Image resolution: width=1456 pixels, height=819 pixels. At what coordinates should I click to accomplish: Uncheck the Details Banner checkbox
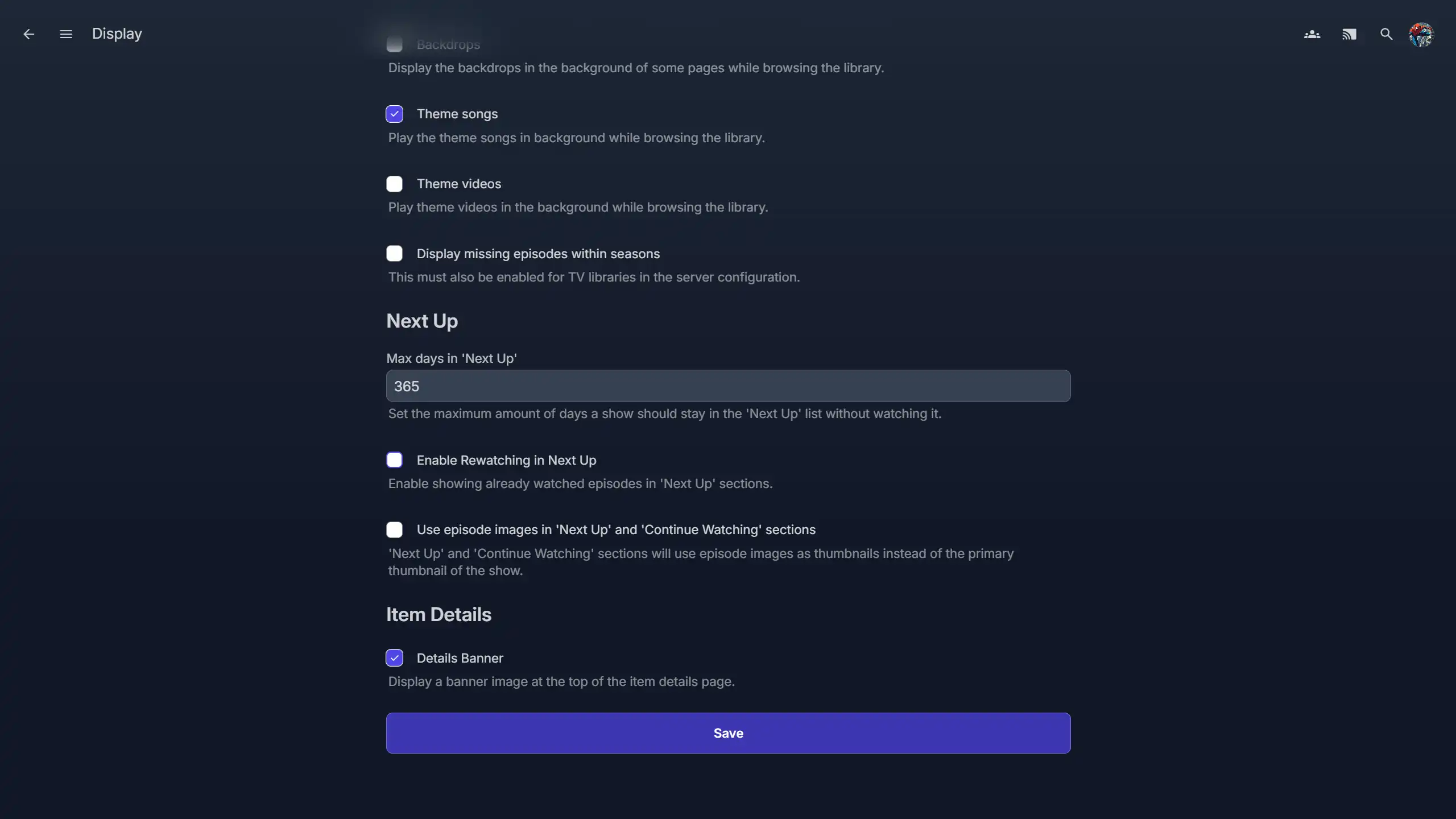coord(394,658)
